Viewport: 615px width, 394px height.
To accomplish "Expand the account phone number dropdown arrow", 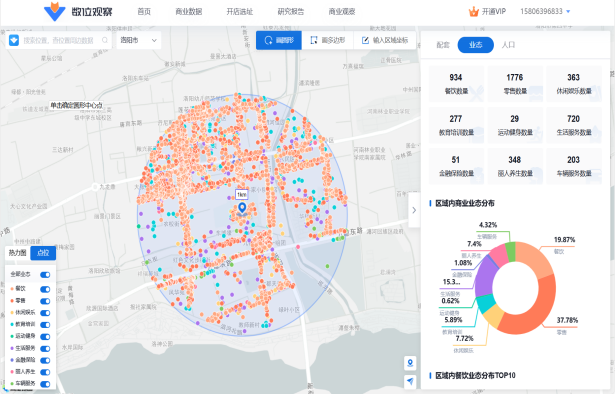I will (x=568, y=12).
